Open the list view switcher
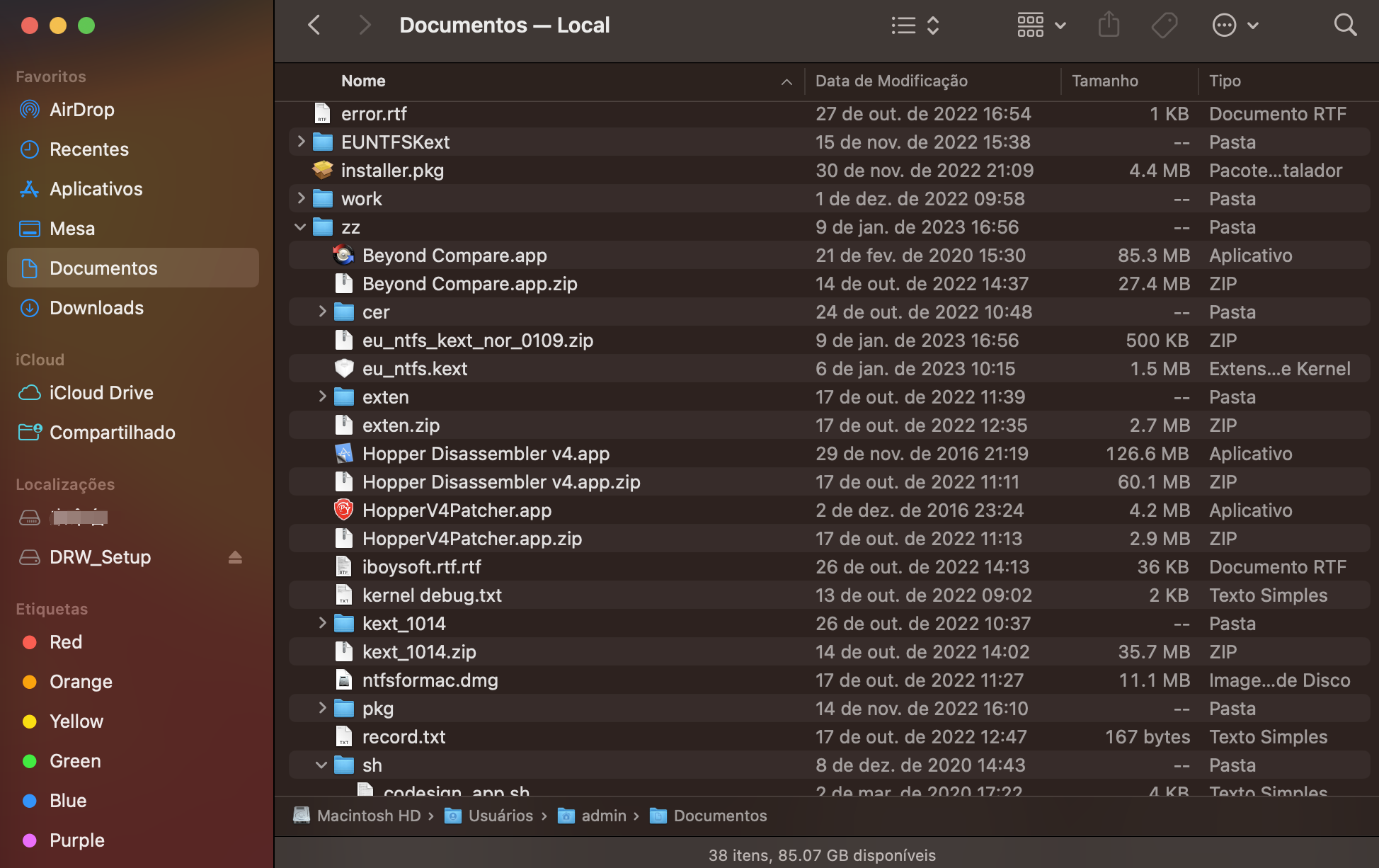 pyautogui.click(x=915, y=25)
